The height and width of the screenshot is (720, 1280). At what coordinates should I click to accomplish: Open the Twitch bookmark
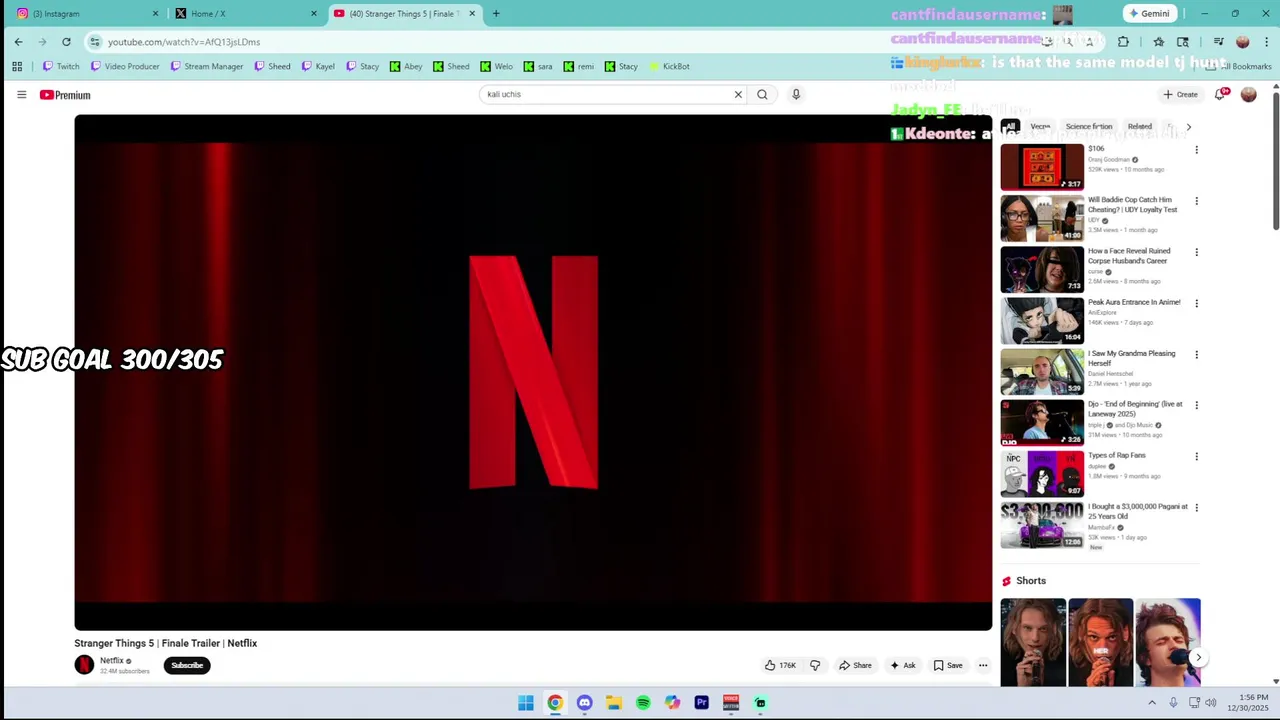tap(61, 66)
